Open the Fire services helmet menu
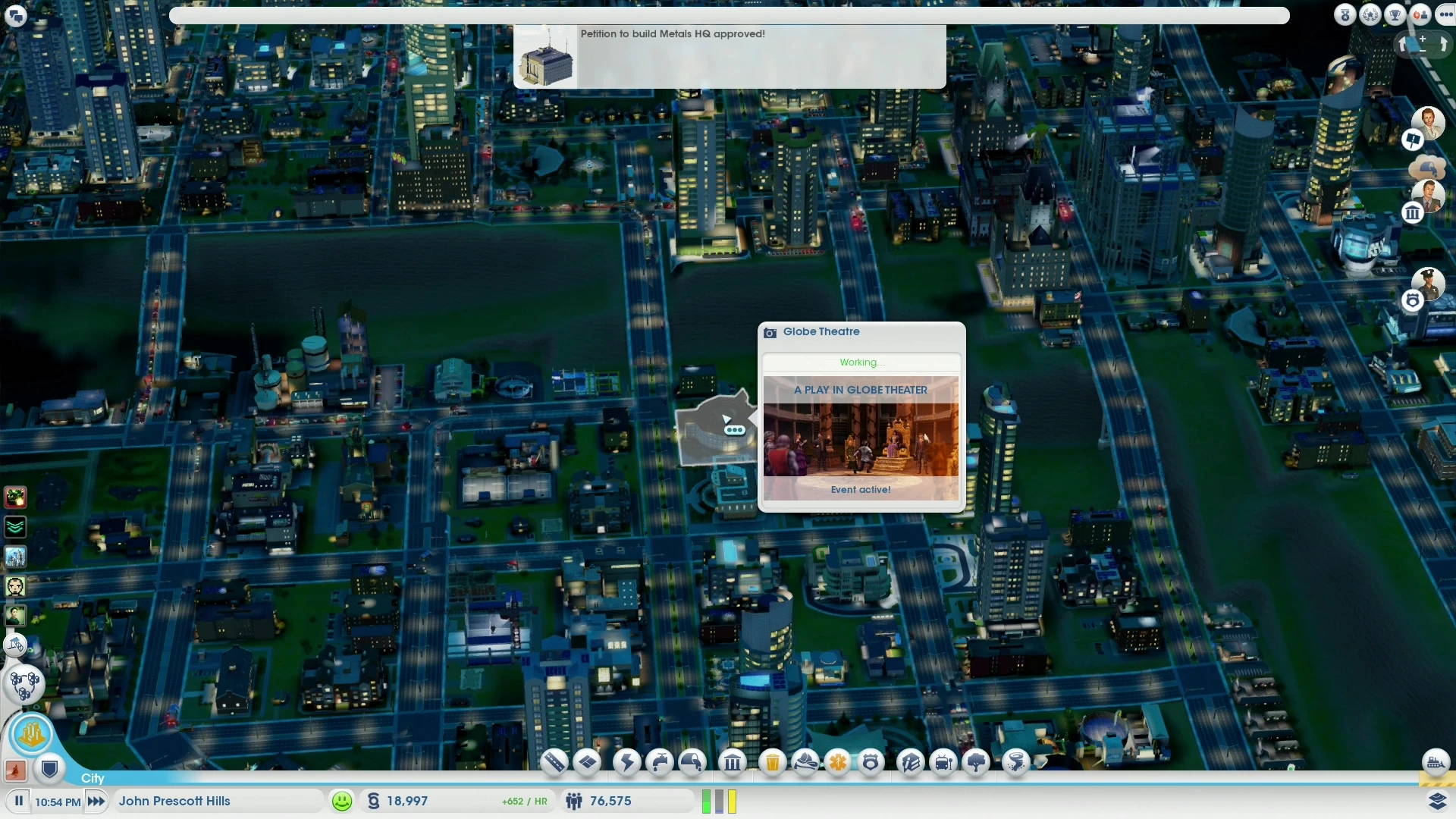This screenshot has width=1456, height=819. (805, 761)
